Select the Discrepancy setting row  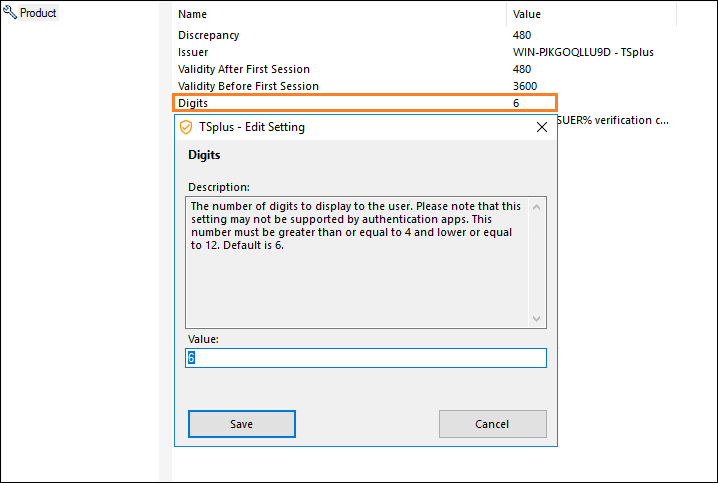tap(209, 35)
